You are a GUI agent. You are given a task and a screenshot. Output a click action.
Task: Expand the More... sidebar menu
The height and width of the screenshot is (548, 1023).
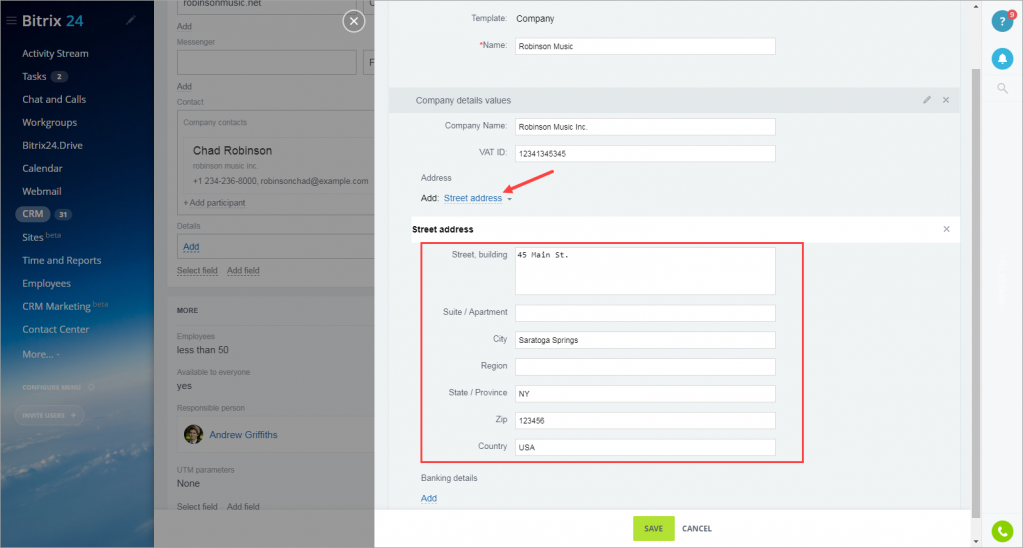(x=41, y=354)
